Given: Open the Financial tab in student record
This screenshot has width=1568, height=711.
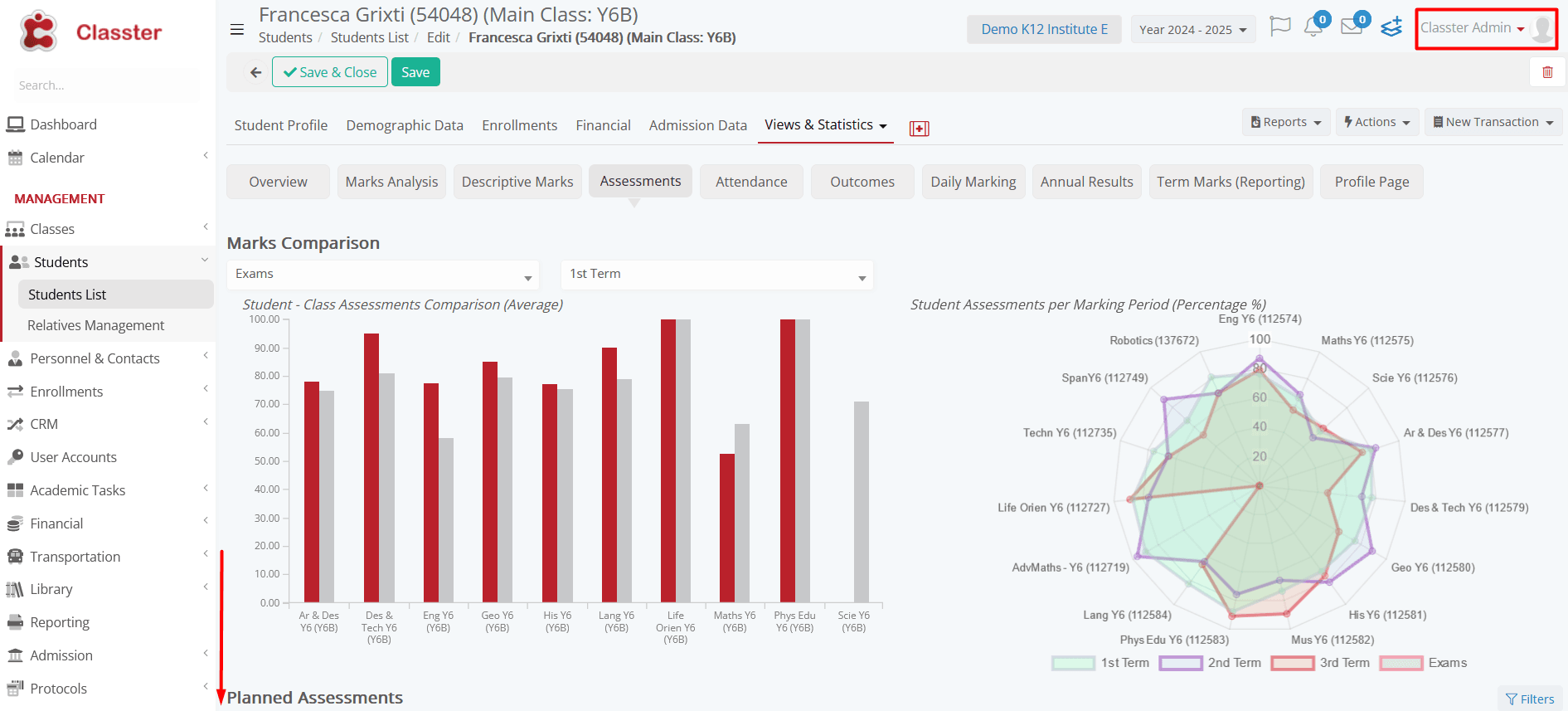Looking at the screenshot, I should (x=604, y=125).
